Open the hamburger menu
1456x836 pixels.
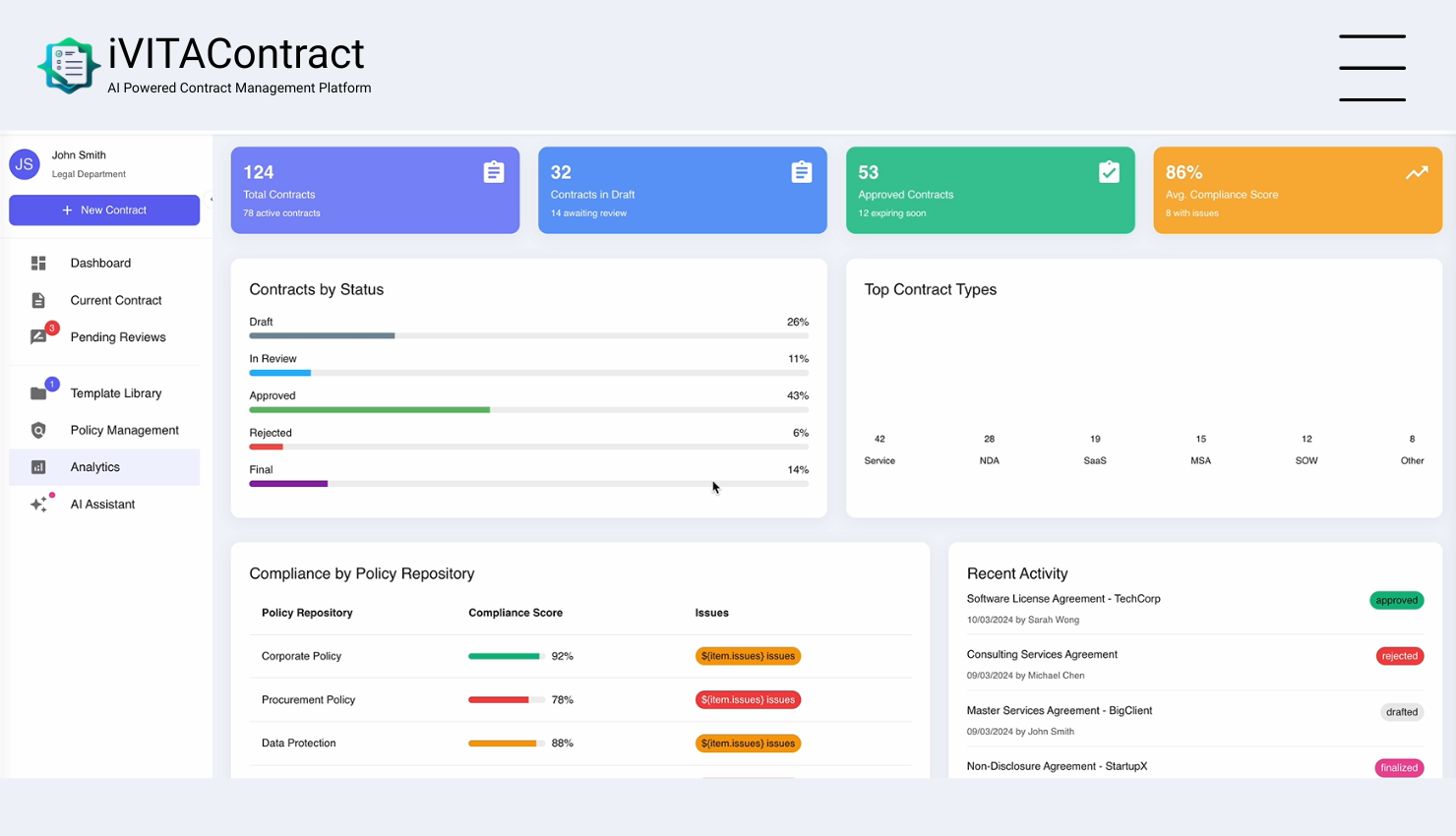pyautogui.click(x=1371, y=68)
